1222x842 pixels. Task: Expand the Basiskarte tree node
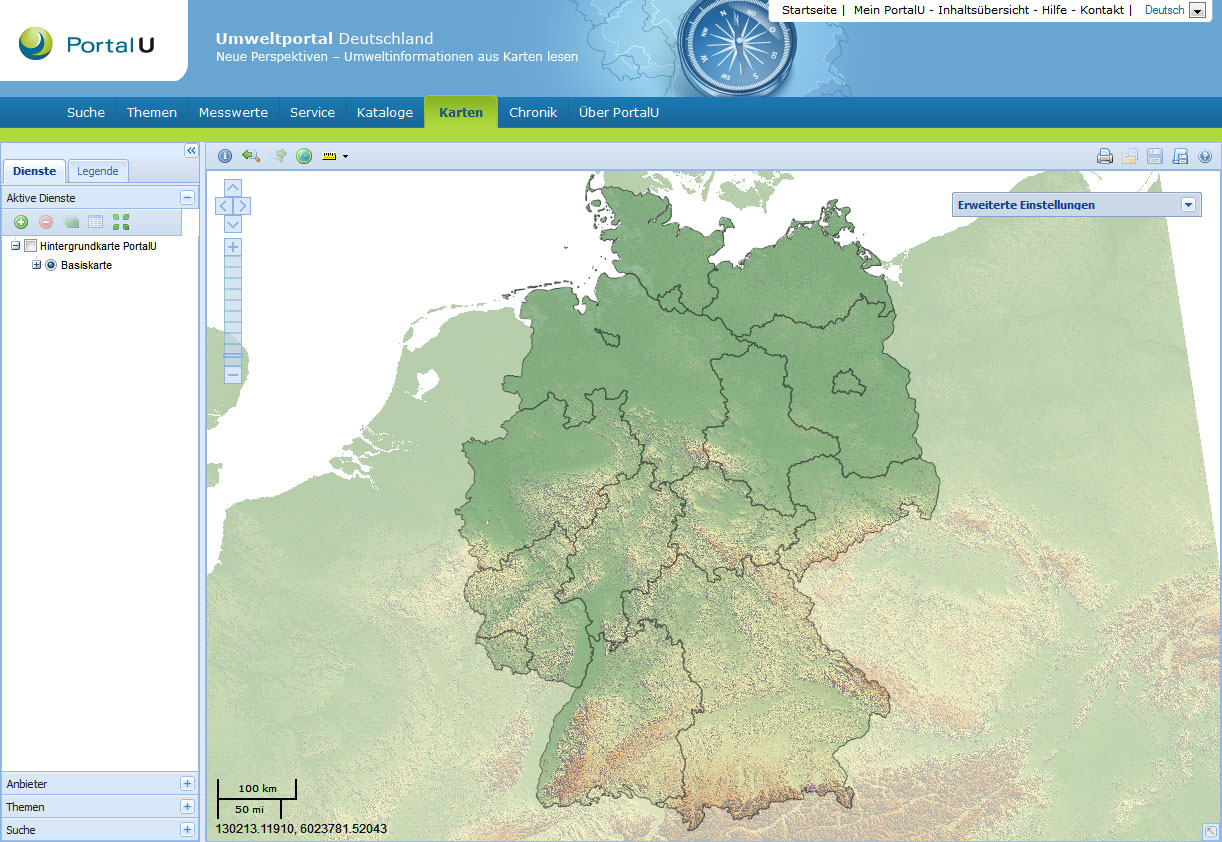point(37,265)
